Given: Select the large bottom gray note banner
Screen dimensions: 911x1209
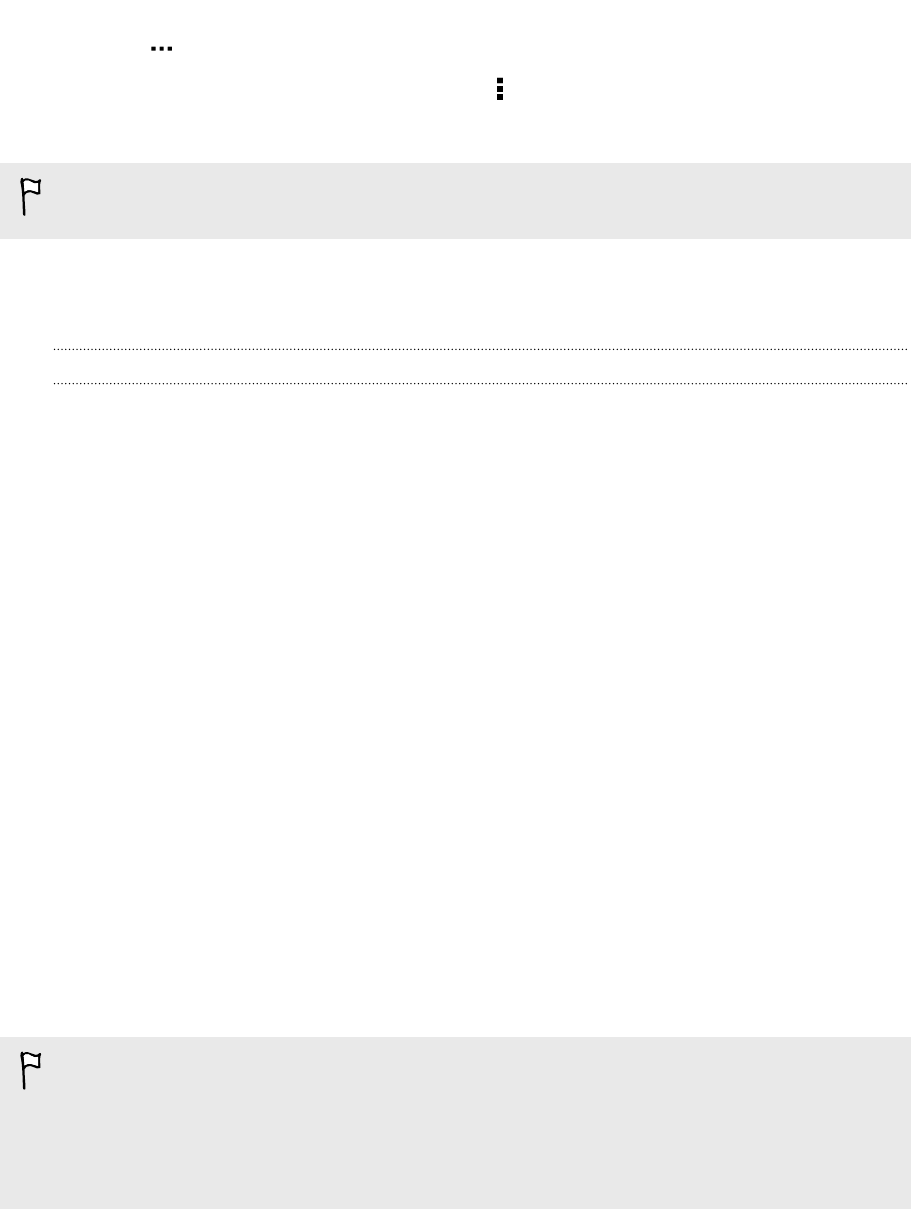Looking at the screenshot, I should point(455,1123).
